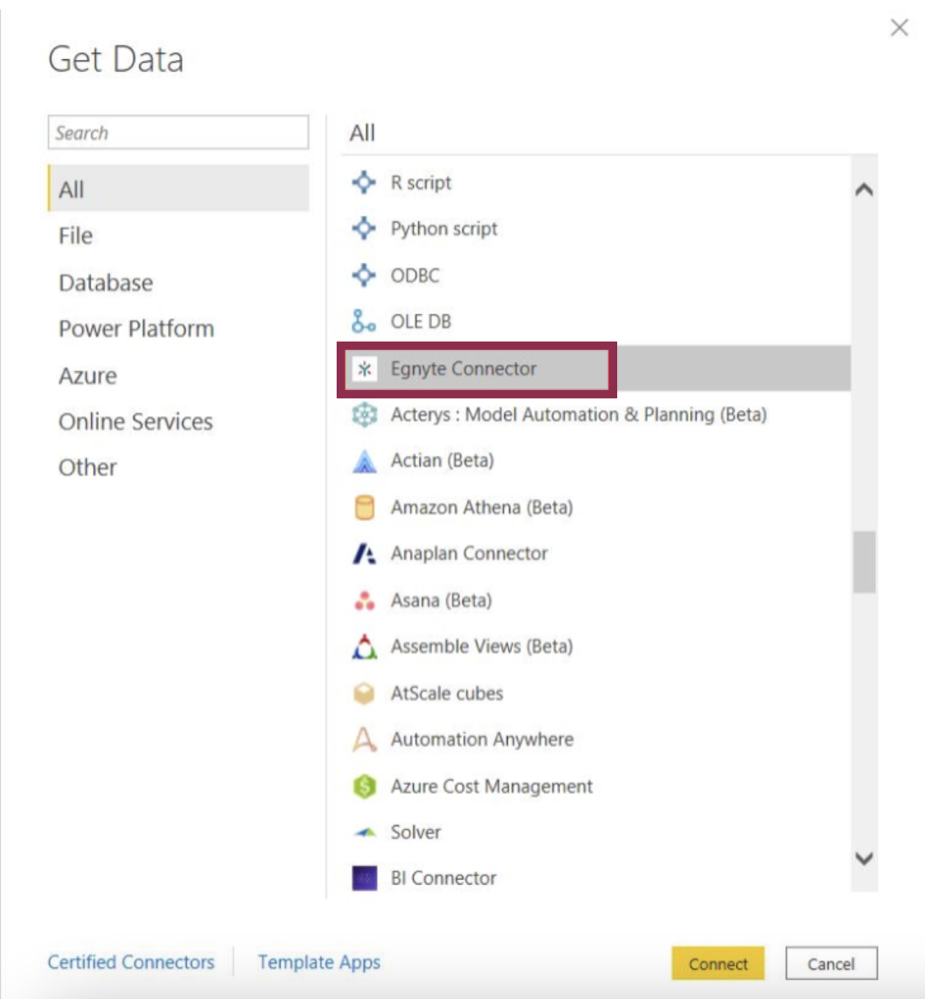Click the BI Connector square icon
The width and height of the screenshot is (925, 999).
[x=364, y=878]
